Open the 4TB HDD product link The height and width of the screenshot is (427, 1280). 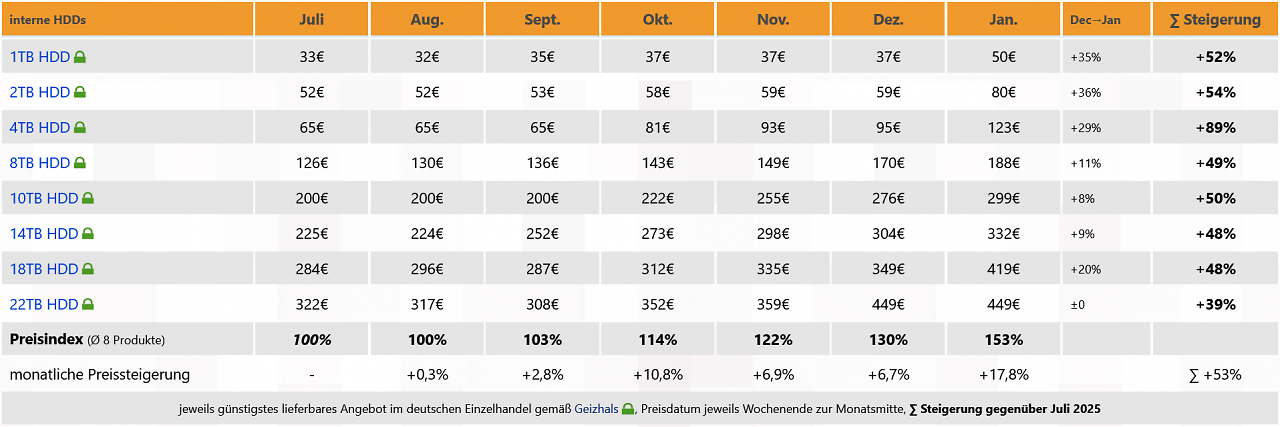coord(40,128)
